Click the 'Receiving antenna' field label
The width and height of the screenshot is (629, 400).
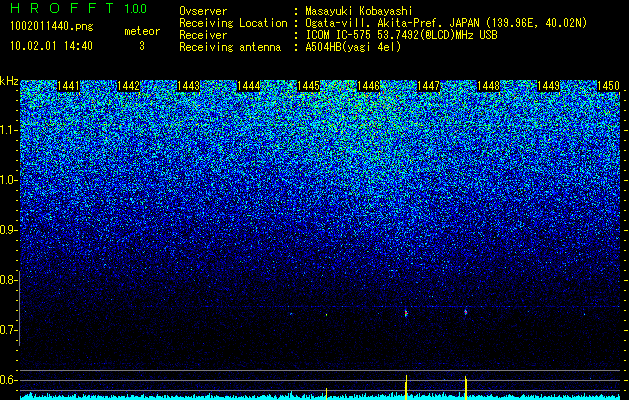230,47
